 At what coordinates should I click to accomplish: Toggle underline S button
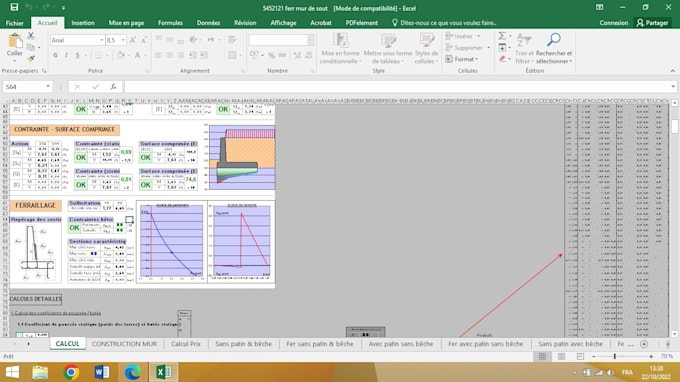[x=78, y=55]
